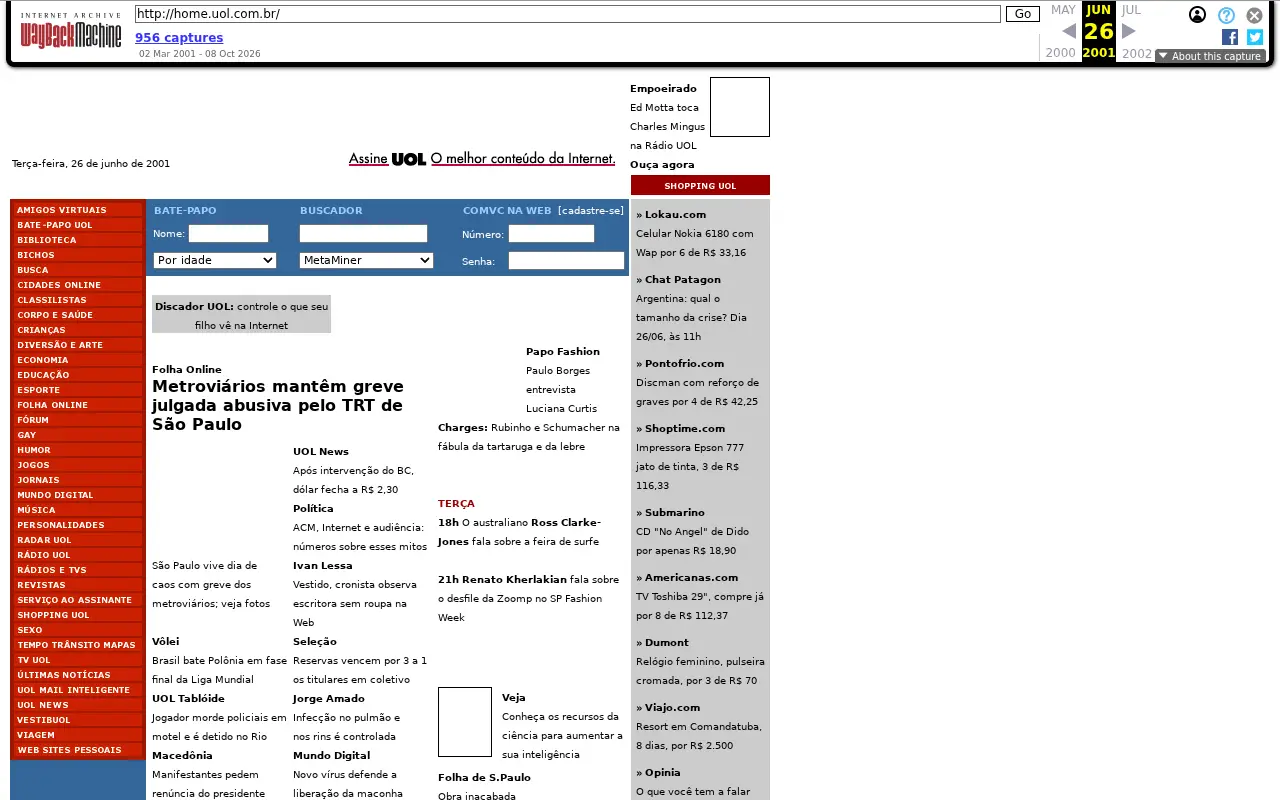The height and width of the screenshot is (800, 1280).
Task: Open the 956 captures link
Action: click(179, 38)
